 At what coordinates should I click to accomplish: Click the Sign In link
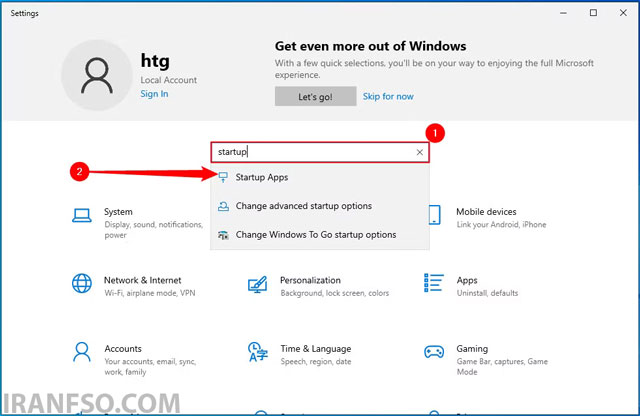tap(154, 94)
